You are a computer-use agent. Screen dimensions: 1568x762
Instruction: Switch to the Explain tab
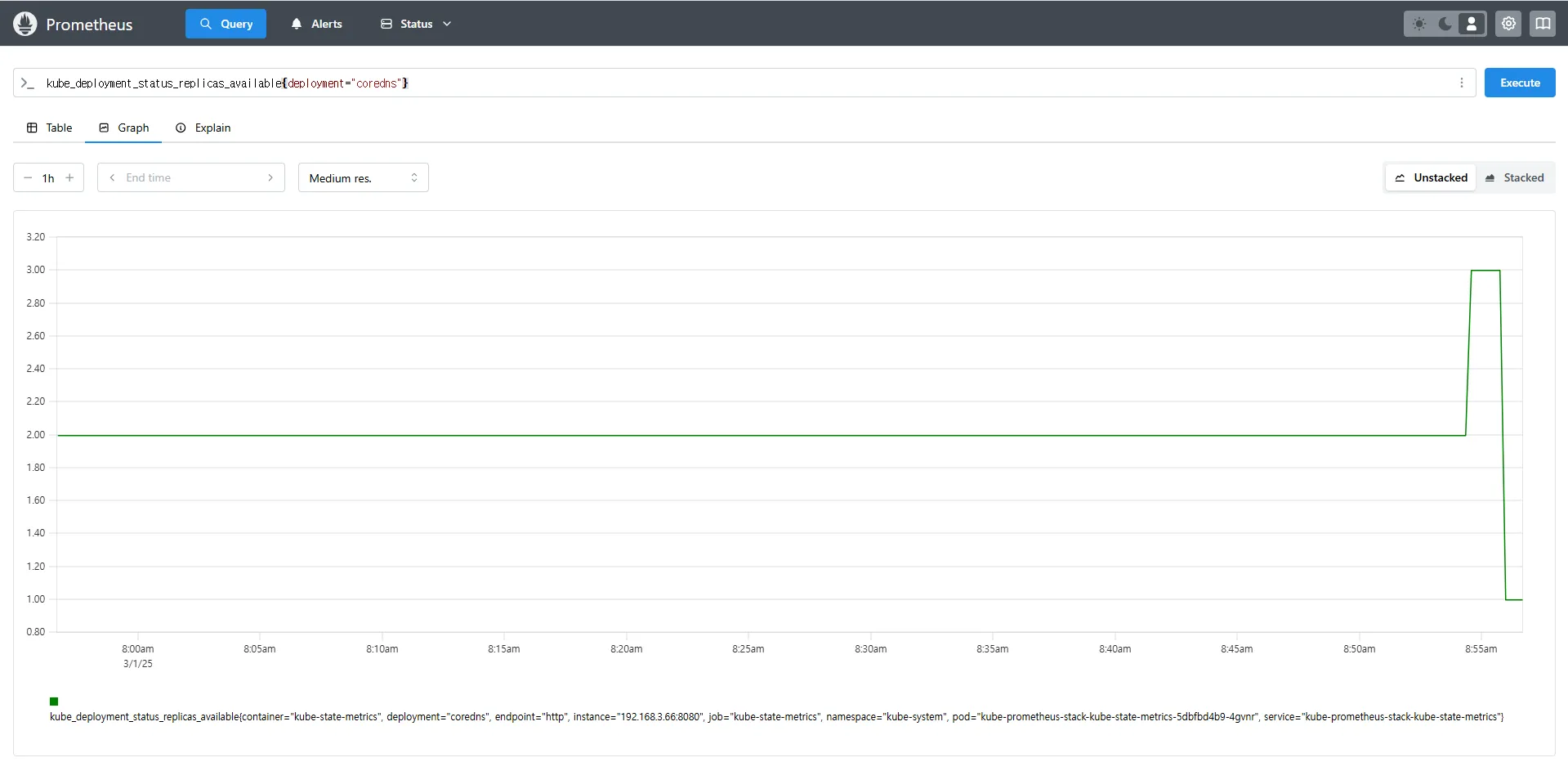pyautogui.click(x=203, y=128)
